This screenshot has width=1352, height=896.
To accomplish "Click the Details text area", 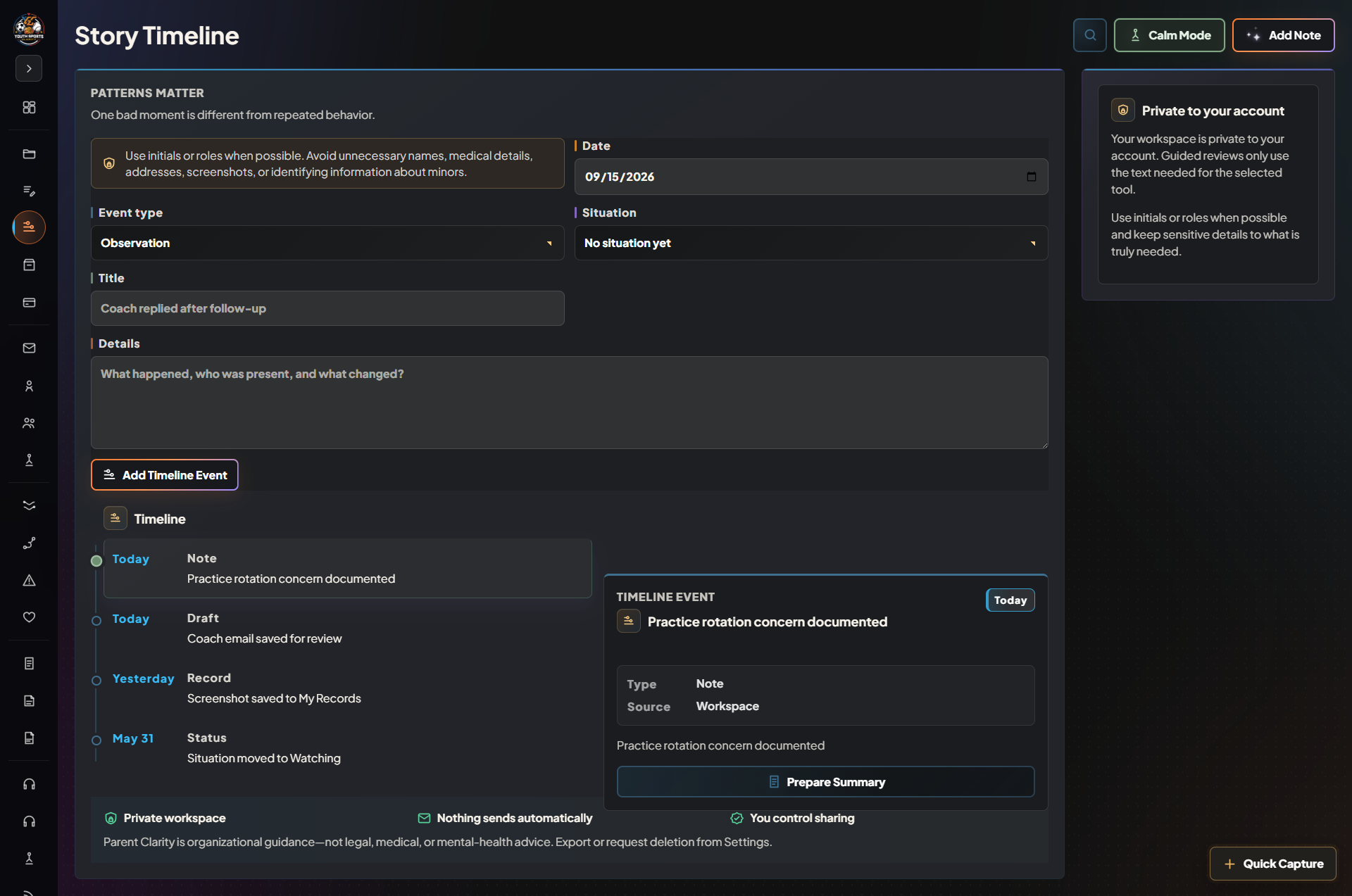I will point(569,403).
